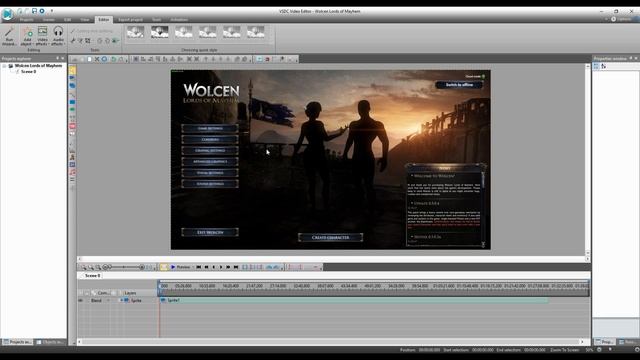Click the animation figure icon in sidebar
Image resolution: width=640 pixels, height=360 pixels.
click(x=72, y=157)
